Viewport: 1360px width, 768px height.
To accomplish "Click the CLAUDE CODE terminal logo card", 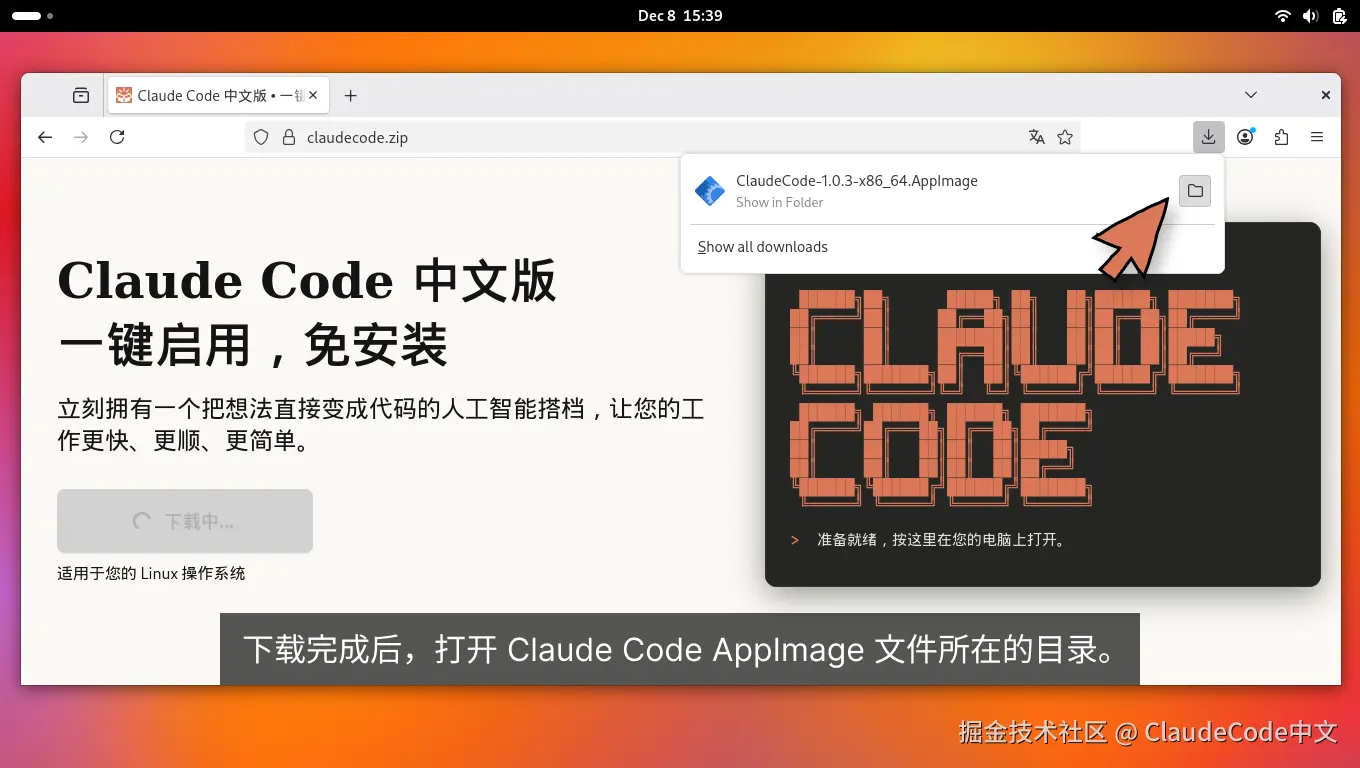I will pos(1042,404).
